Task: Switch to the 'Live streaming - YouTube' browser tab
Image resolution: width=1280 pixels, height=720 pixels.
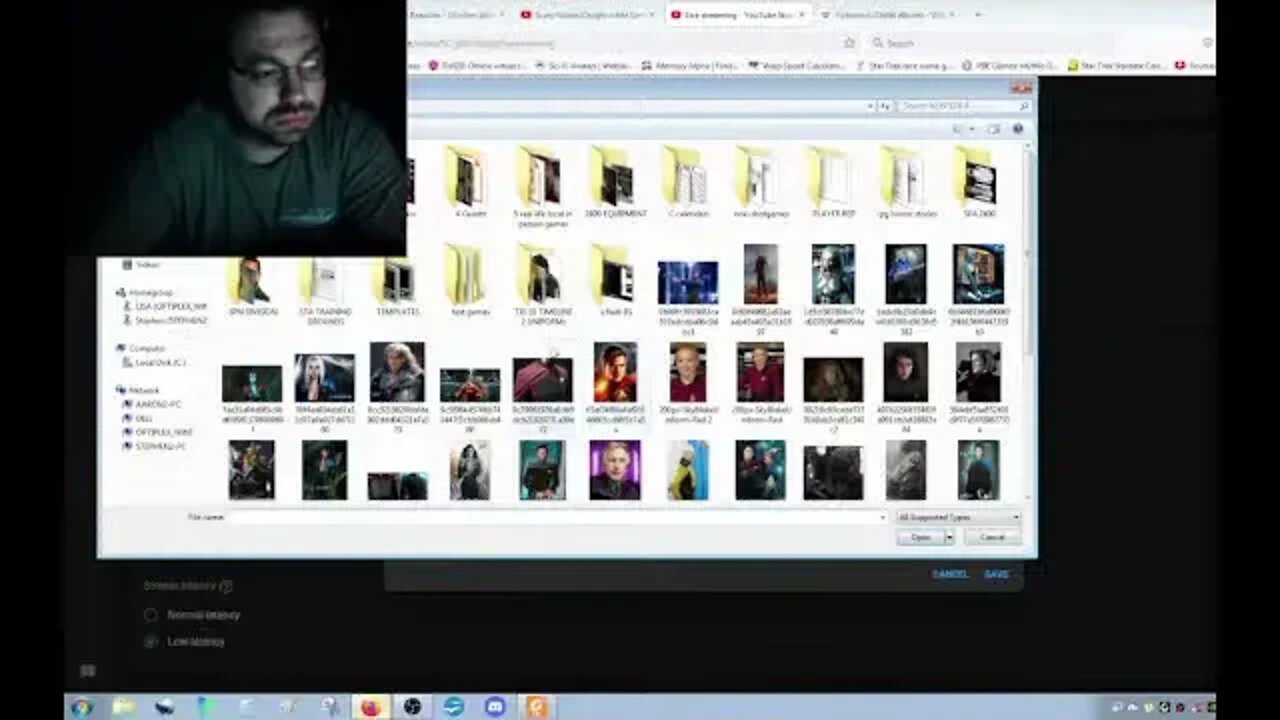Action: point(738,15)
